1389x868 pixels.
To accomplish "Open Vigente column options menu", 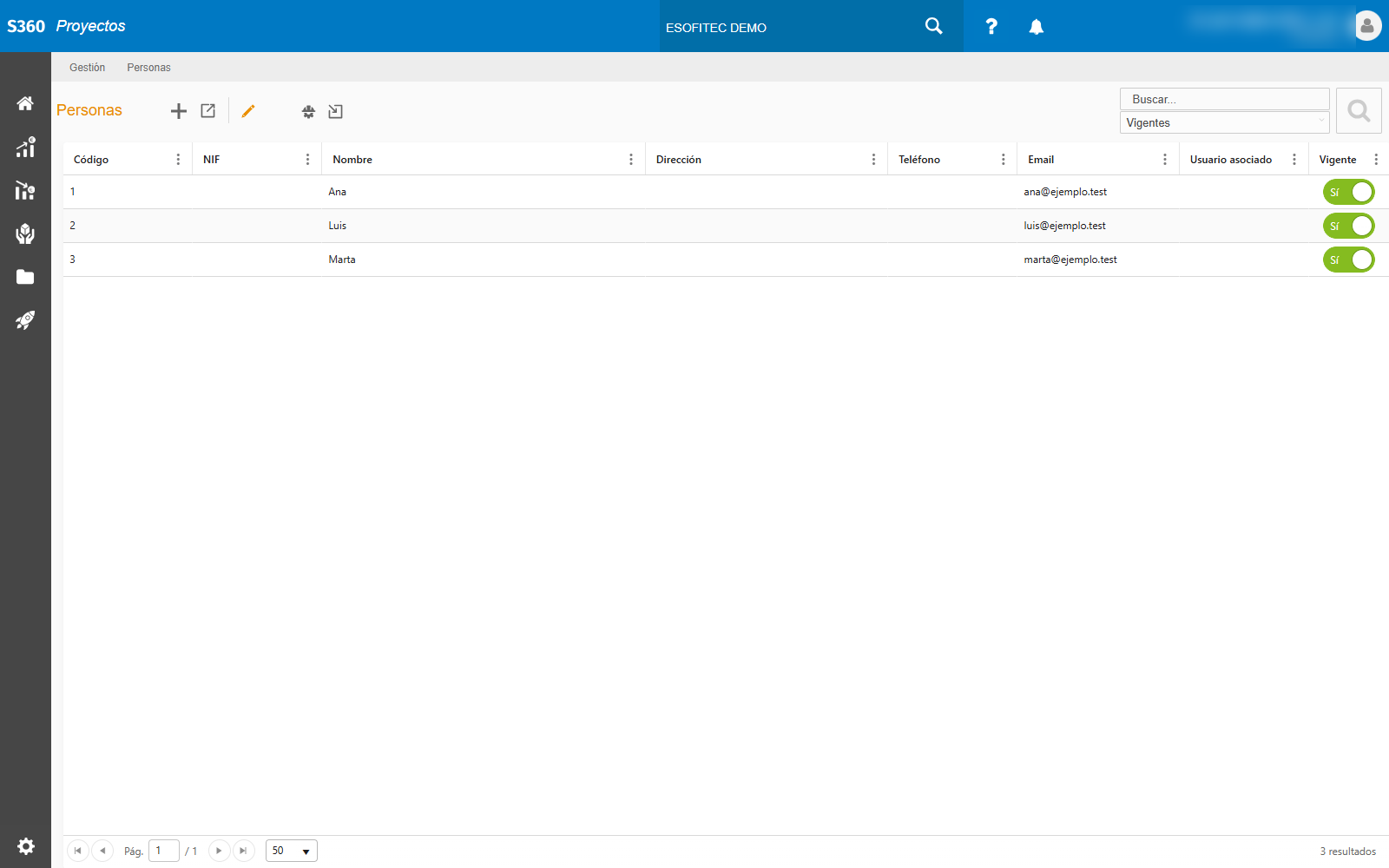I will pyautogui.click(x=1376, y=160).
